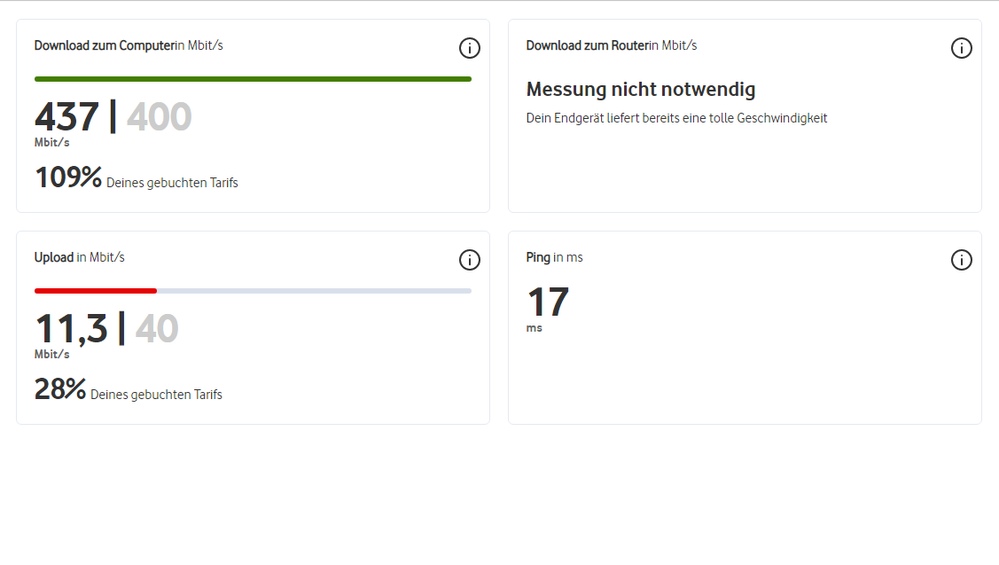This screenshot has height=565, width=999.
Task: Open info icon for Download zum Computer
Action: (x=469, y=48)
